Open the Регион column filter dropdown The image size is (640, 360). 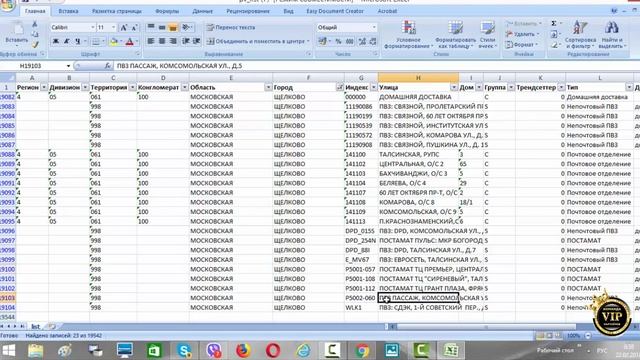point(44,87)
